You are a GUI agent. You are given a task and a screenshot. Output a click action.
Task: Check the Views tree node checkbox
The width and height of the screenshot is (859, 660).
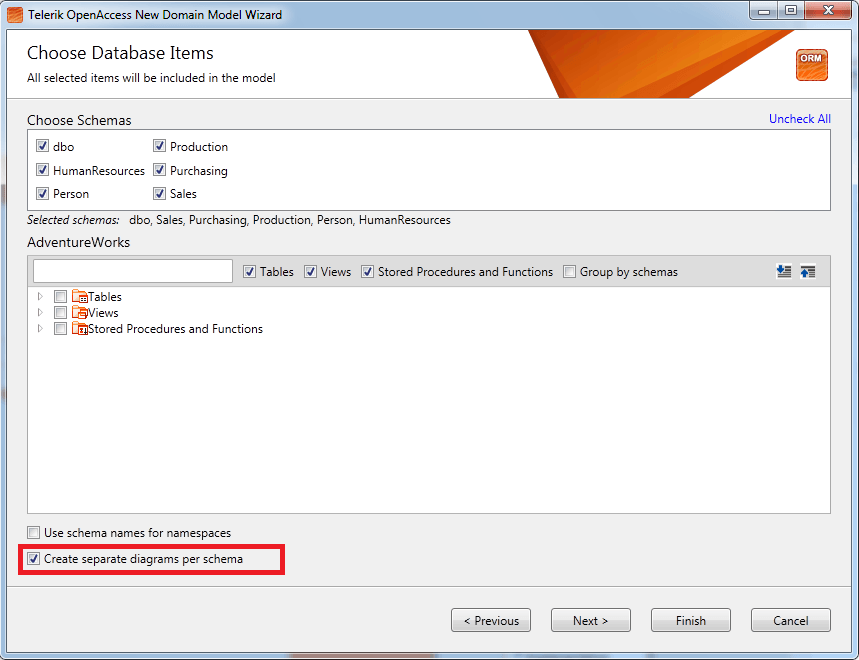click(60, 312)
